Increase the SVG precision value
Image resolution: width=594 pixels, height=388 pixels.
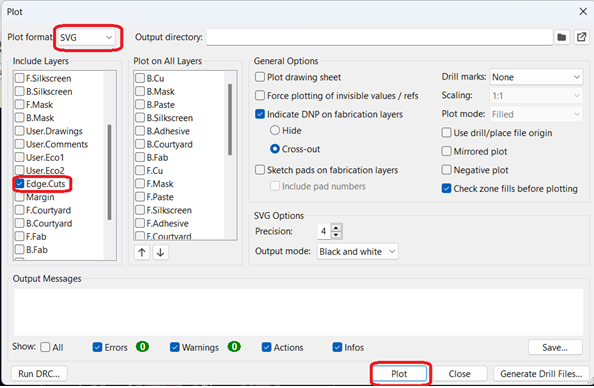(336, 227)
